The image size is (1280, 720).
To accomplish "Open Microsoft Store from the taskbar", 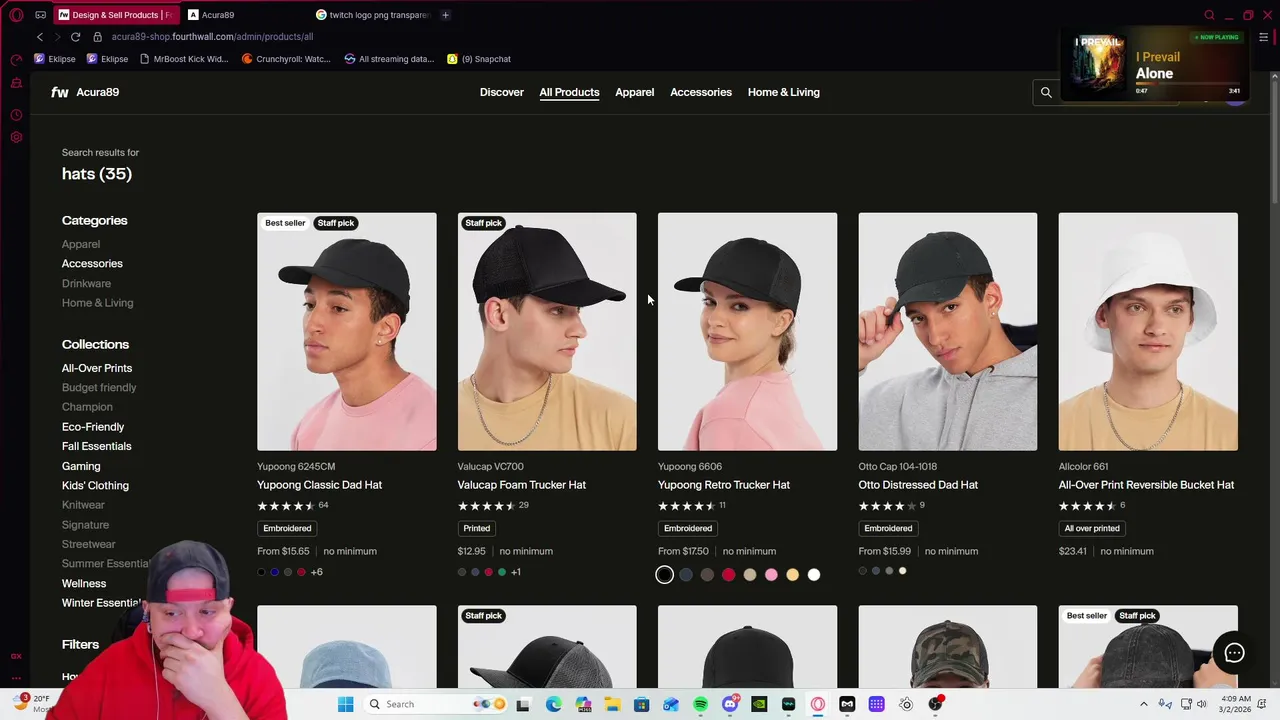I will 641,704.
